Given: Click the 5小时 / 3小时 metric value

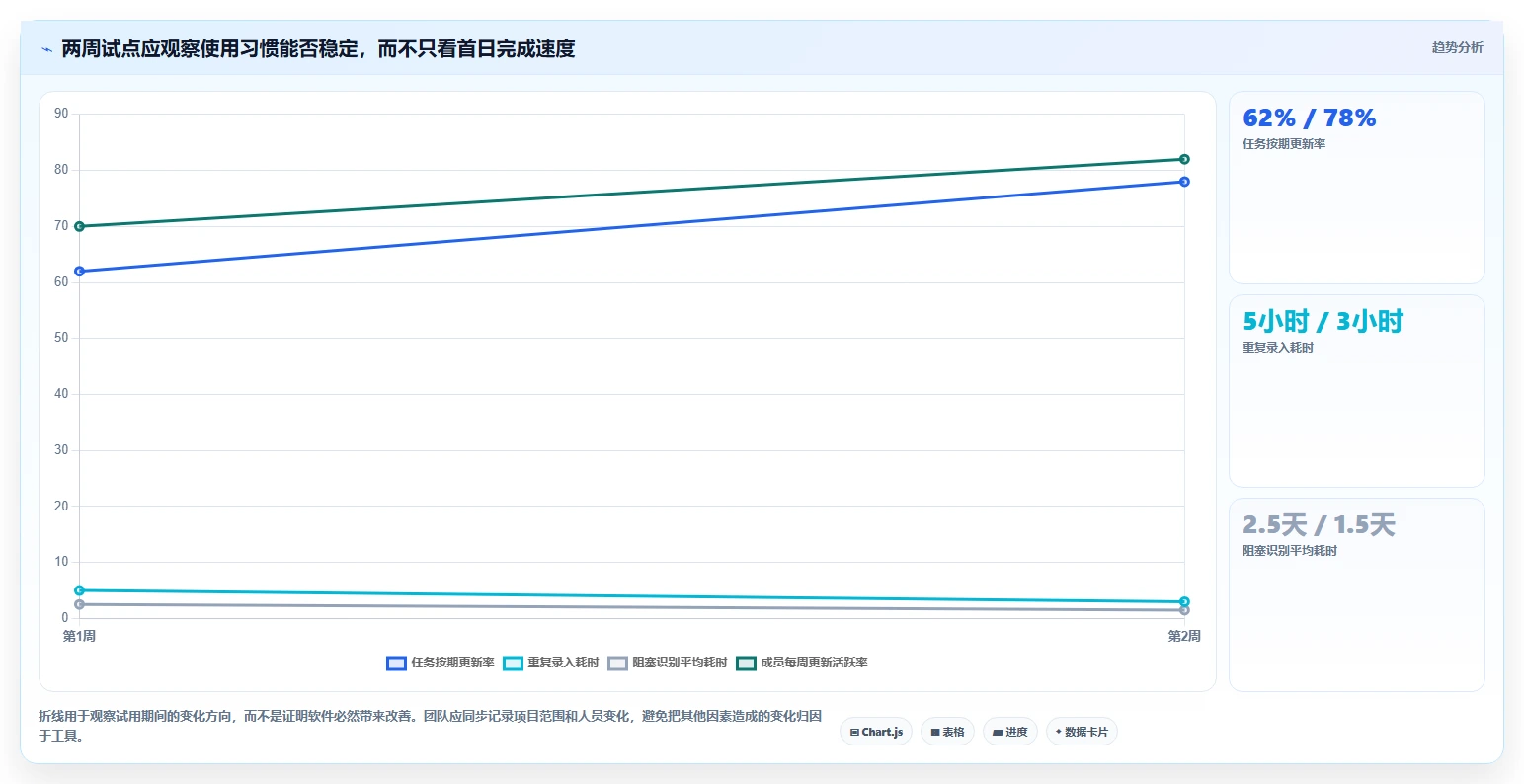Looking at the screenshot, I should click(x=1323, y=322).
